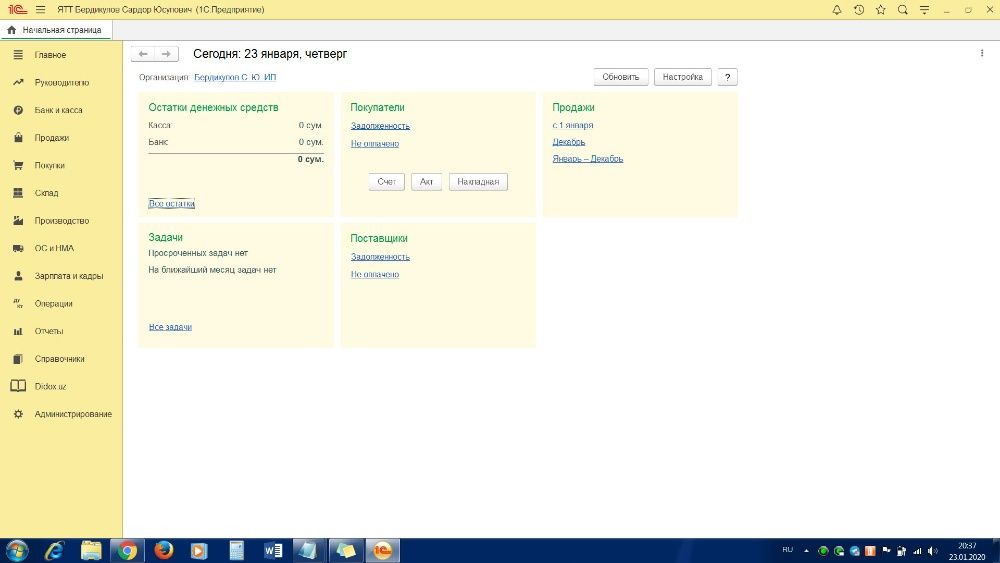Open the Windows Start button
This screenshot has height=563, width=1000.
point(17,550)
